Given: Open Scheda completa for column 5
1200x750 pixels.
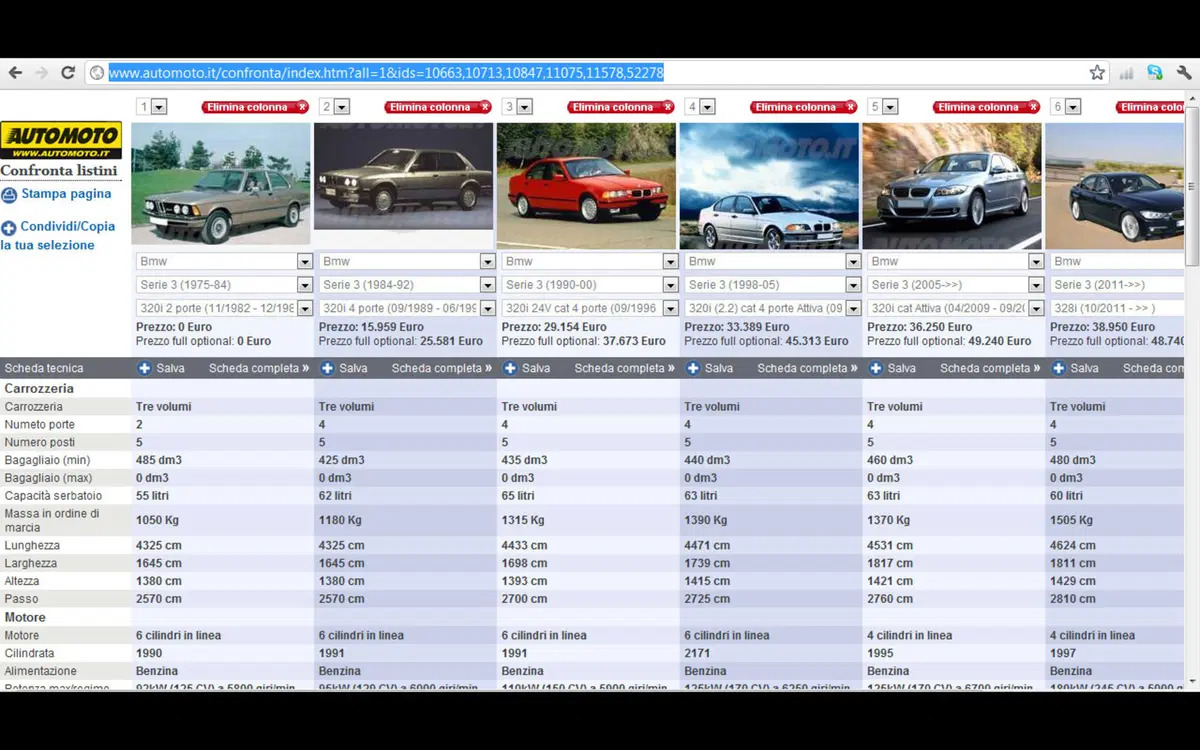Looking at the screenshot, I should pos(991,368).
